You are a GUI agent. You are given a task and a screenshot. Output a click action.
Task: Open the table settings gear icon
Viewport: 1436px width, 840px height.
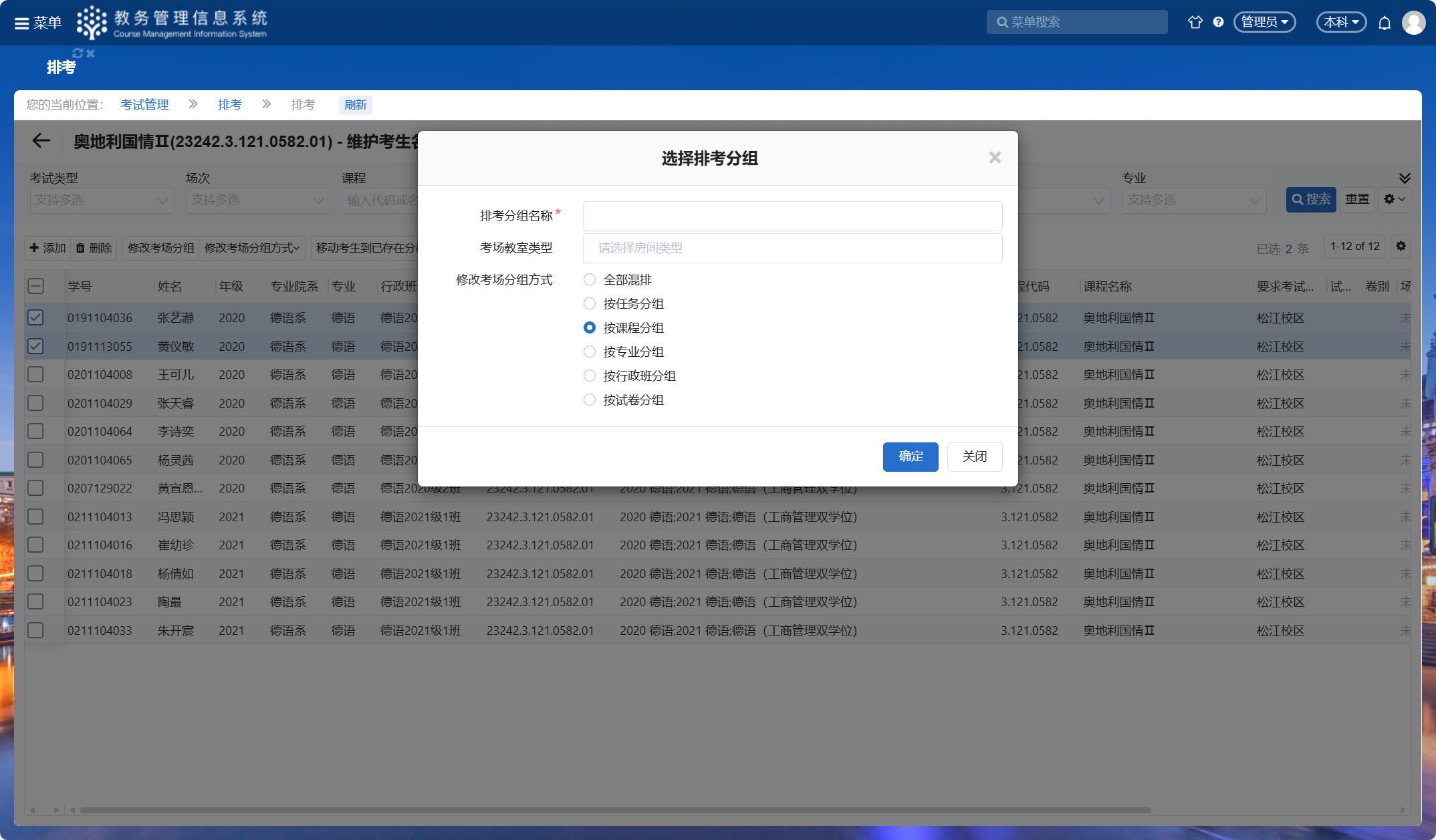[1401, 247]
